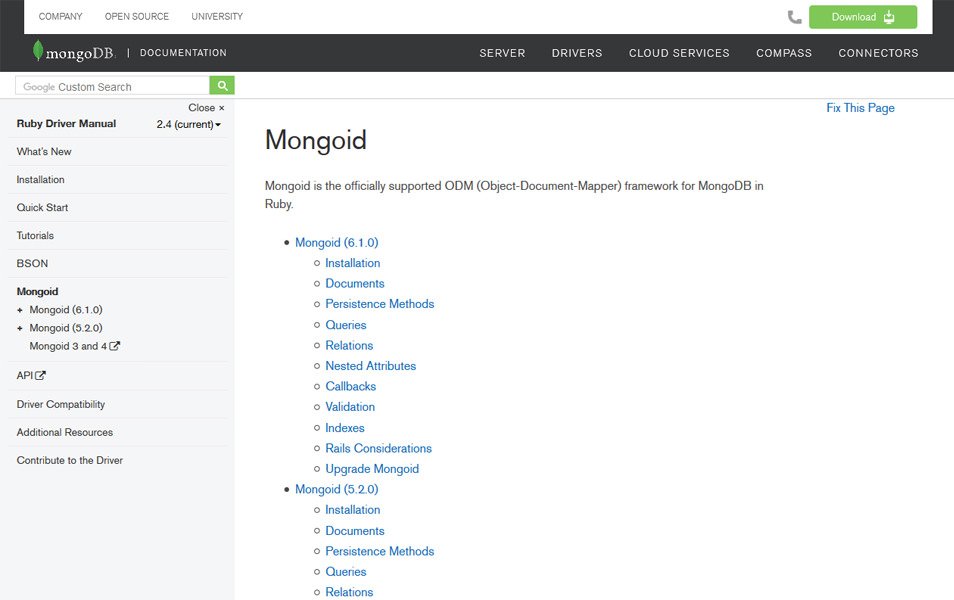Click inside the Google Custom Search field
This screenshot has height=600, width=954.
coord(120,86)
